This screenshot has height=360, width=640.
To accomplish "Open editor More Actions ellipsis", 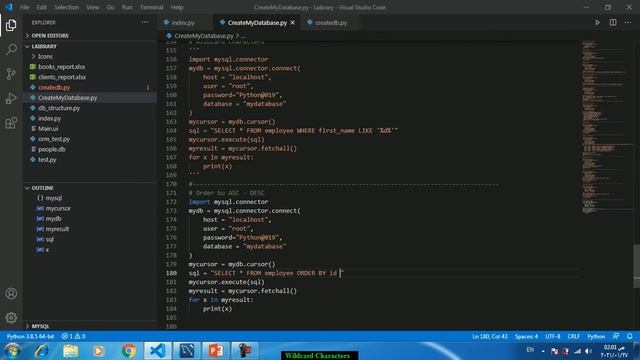I will pyautogui.click(x=628, y=22).
